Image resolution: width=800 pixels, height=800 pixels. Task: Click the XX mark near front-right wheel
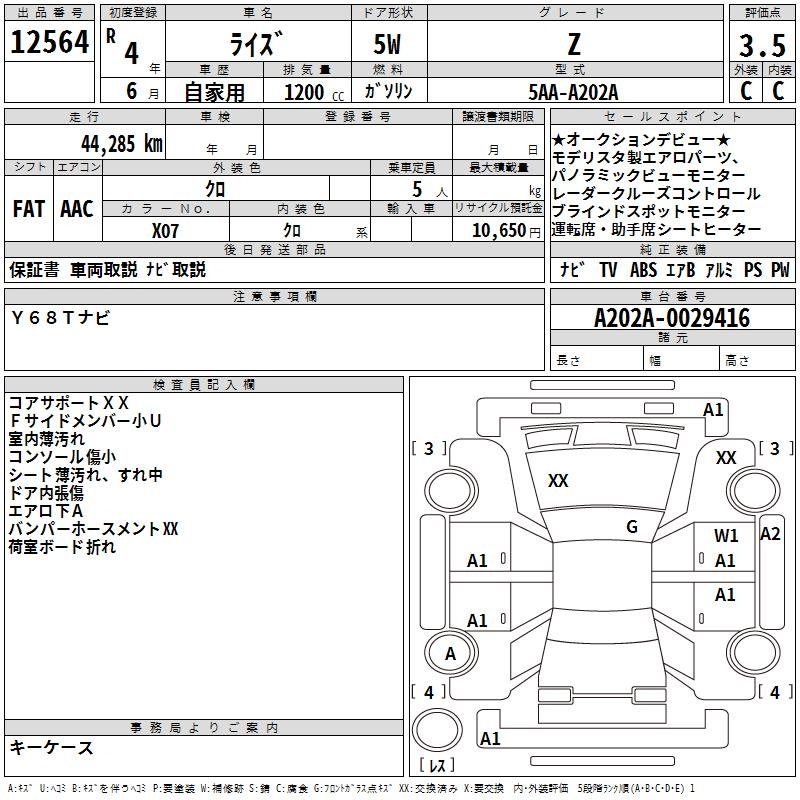pos(726,457)
